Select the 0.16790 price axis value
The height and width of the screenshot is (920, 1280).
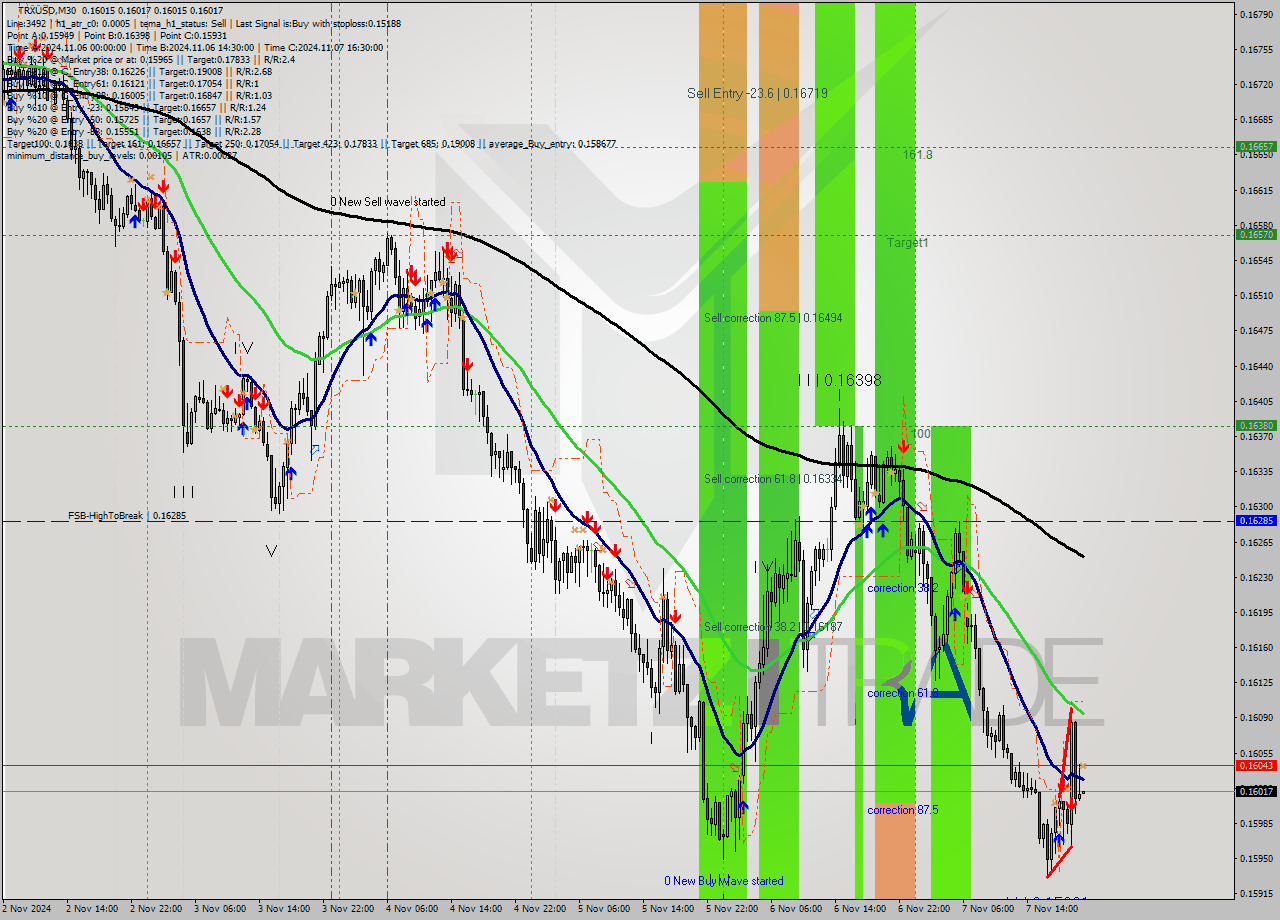pos(1257,14)
